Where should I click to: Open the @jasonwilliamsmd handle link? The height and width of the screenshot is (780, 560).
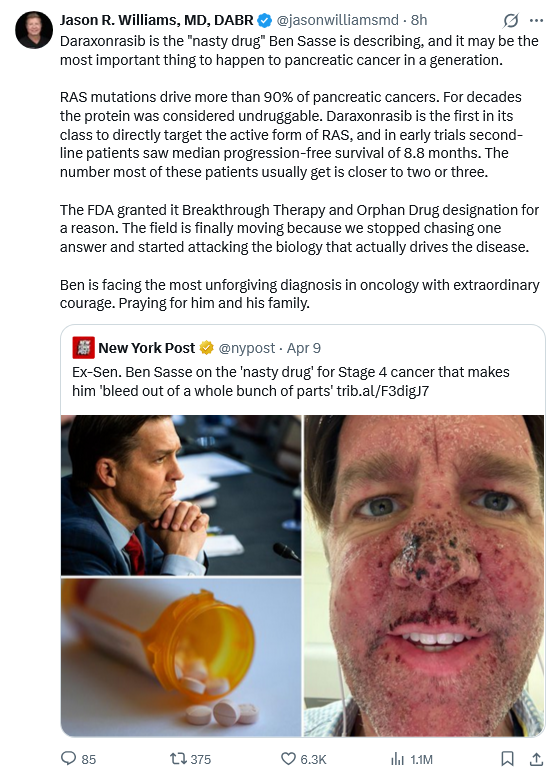337,20
